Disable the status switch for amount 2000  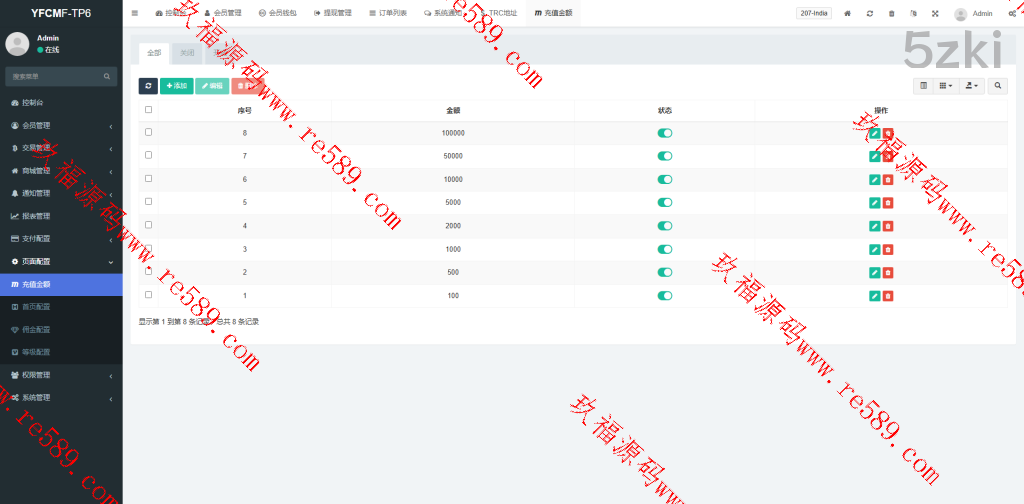pos(665,225)
